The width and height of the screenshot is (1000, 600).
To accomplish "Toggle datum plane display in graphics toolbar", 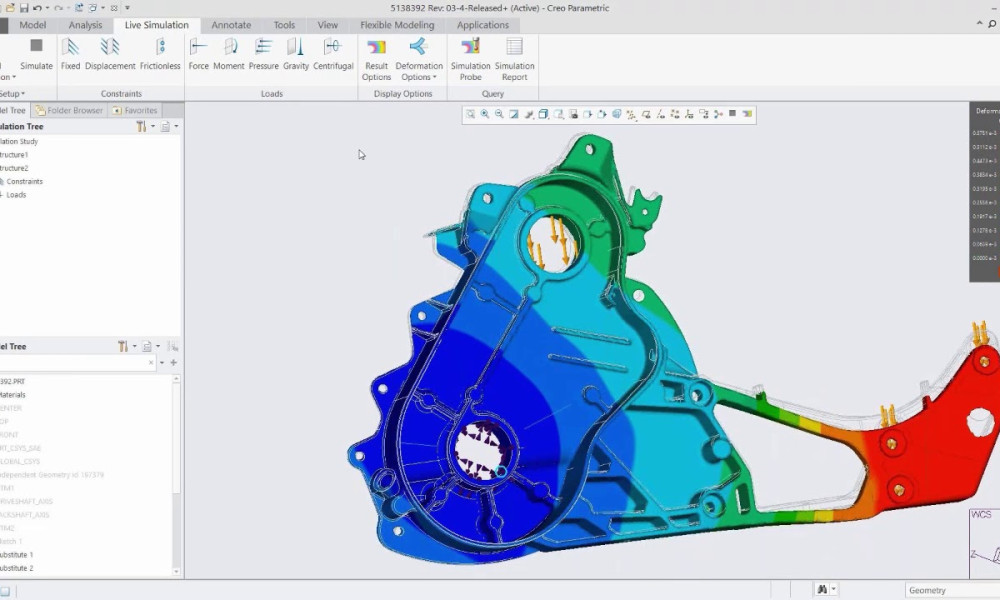I will 646,114.
